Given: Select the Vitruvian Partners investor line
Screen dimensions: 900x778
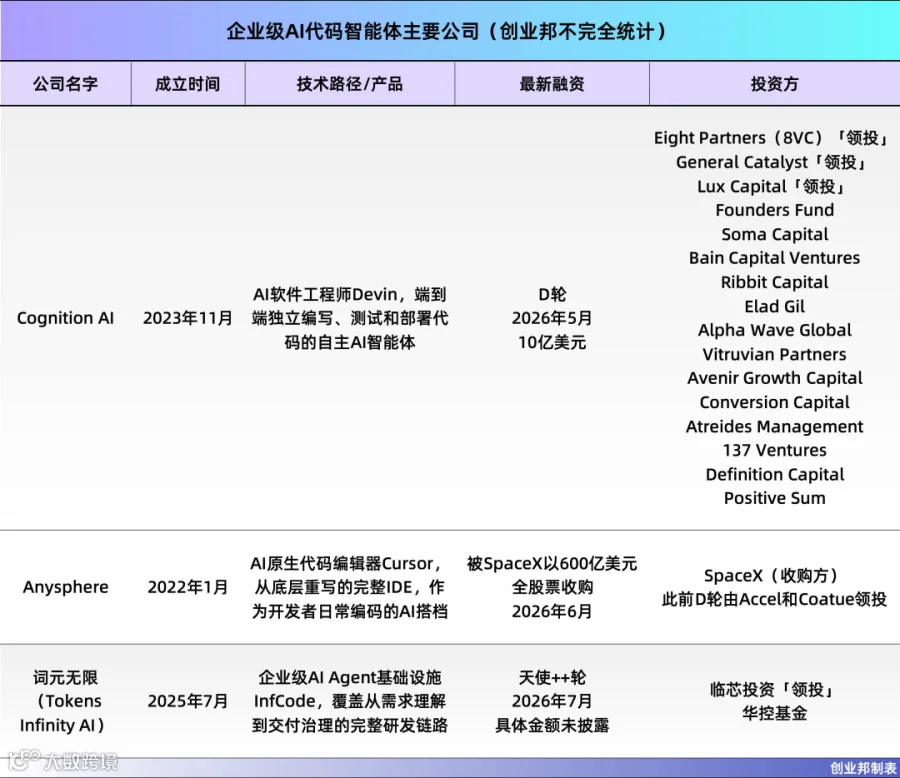Looking at the screenshot, I should click(x=774, y=354).
